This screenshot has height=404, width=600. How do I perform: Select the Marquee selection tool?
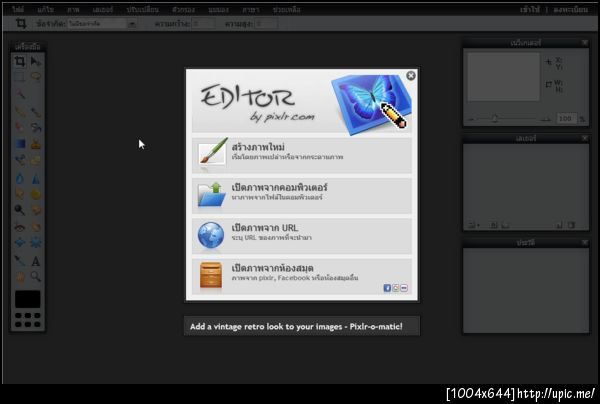tap(20, 77)
